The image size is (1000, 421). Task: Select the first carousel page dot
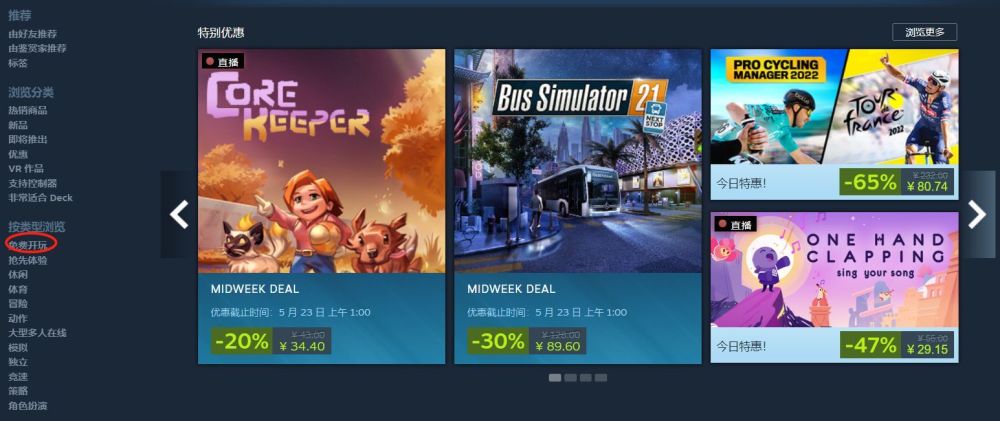pos(555,378)
